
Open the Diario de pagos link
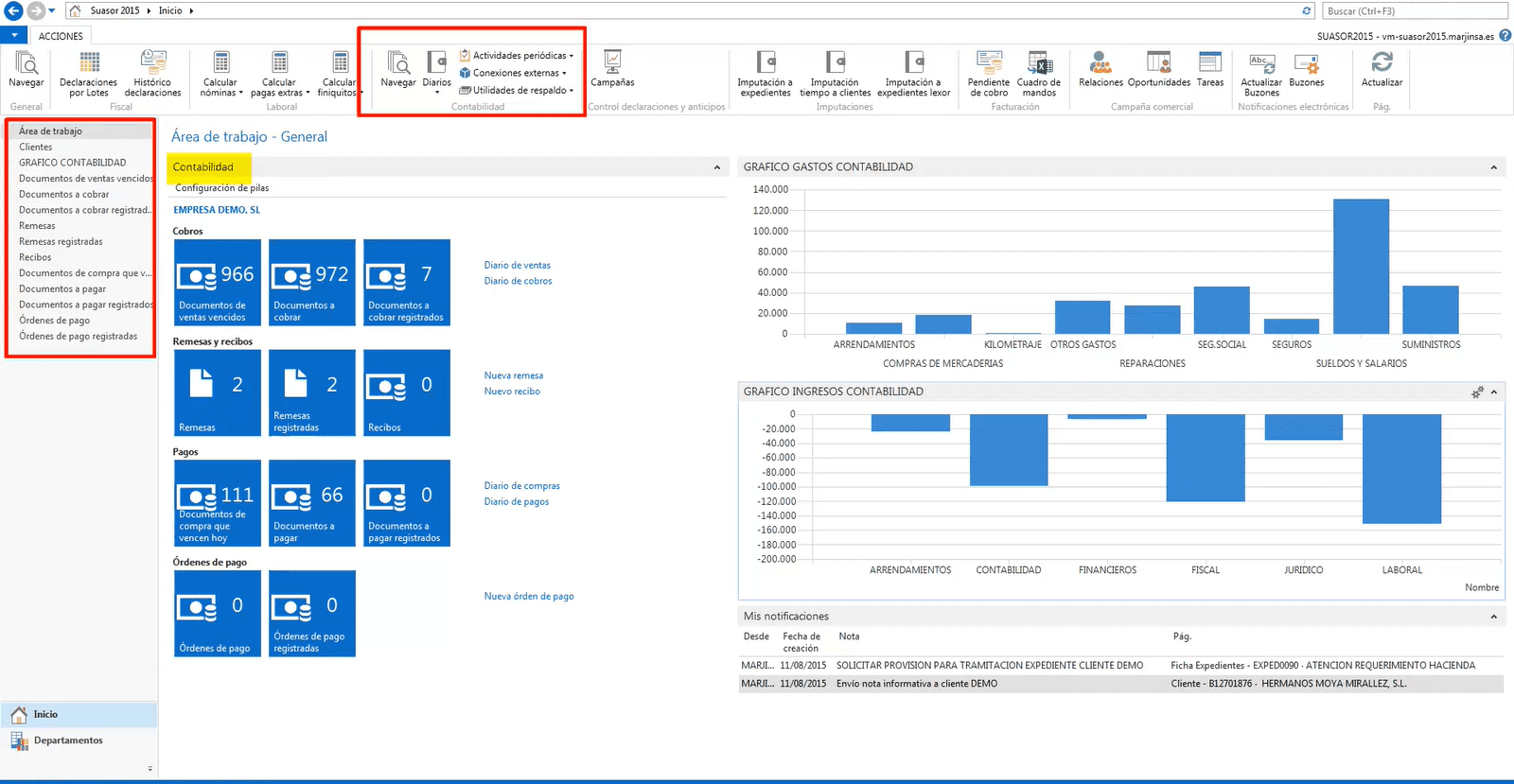point(516,502)
